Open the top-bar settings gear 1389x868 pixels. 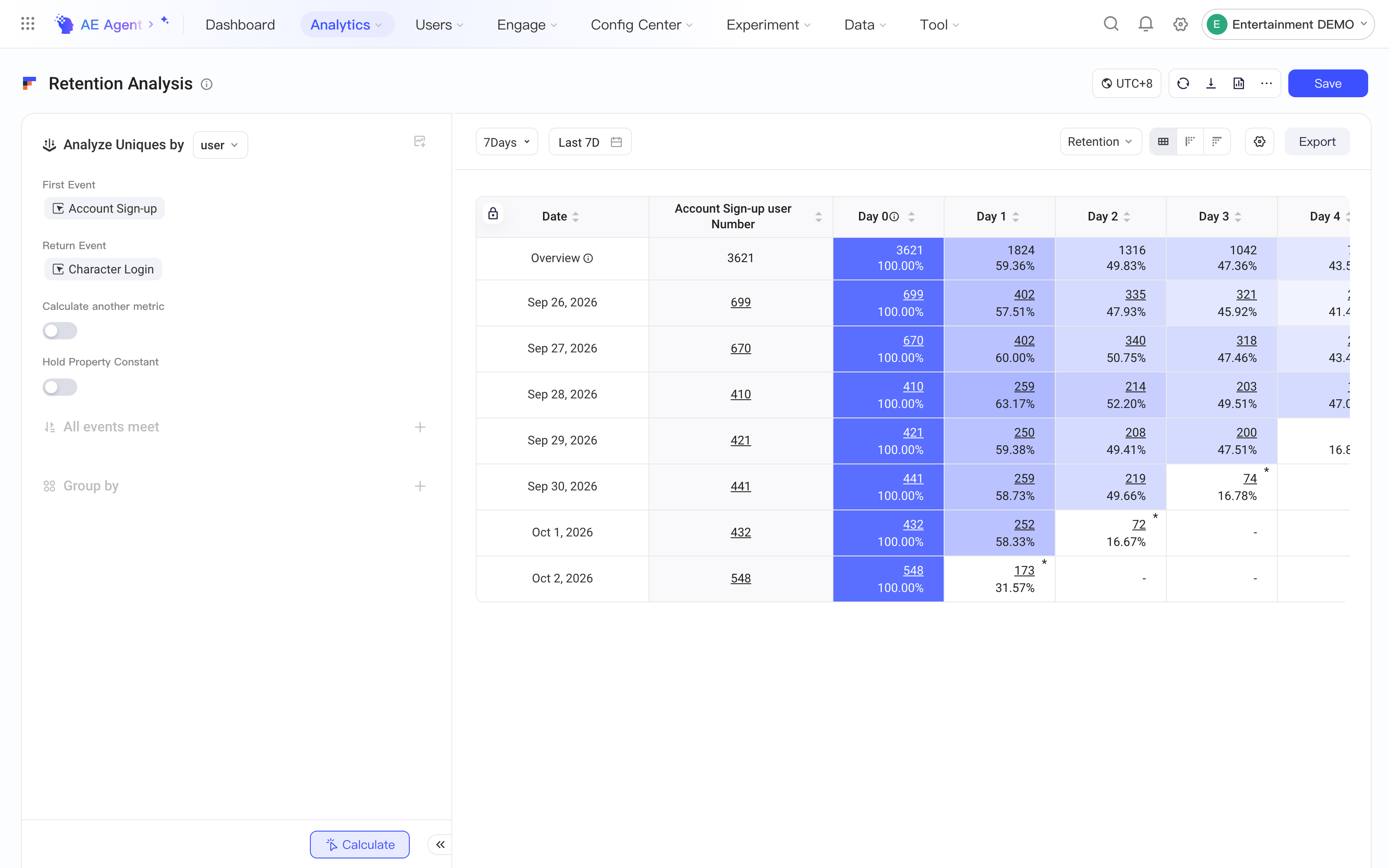pyautogui.click(x=1180, y=24)
